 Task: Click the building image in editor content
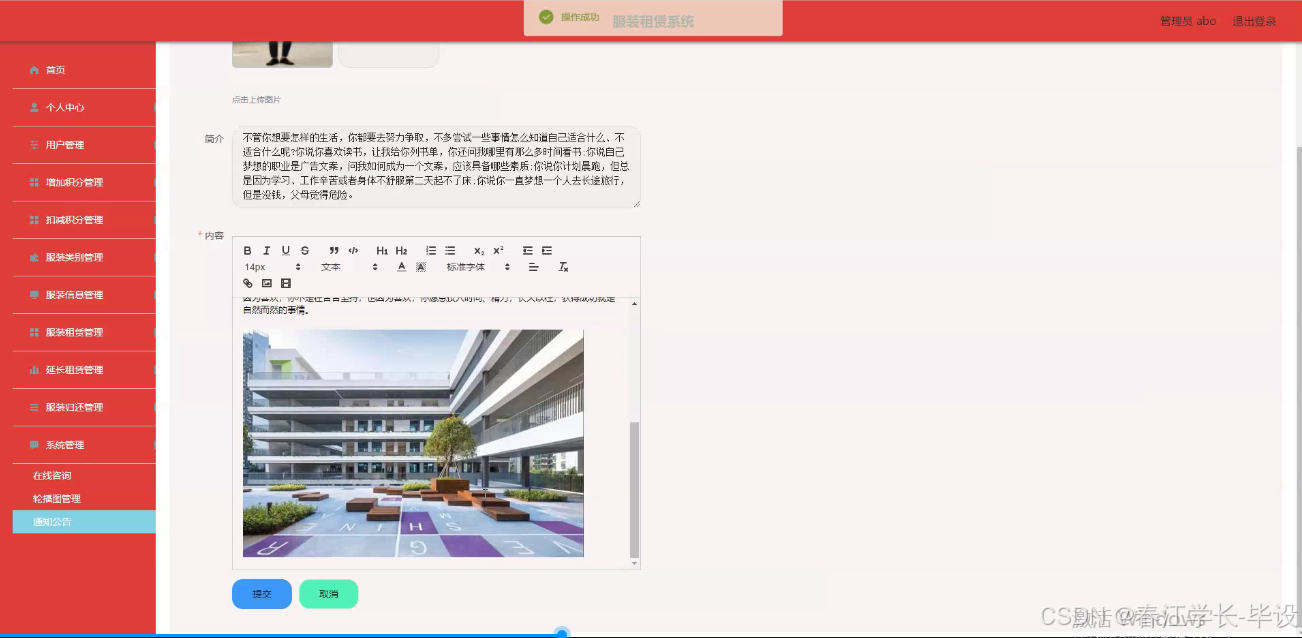tap(413, 443)
